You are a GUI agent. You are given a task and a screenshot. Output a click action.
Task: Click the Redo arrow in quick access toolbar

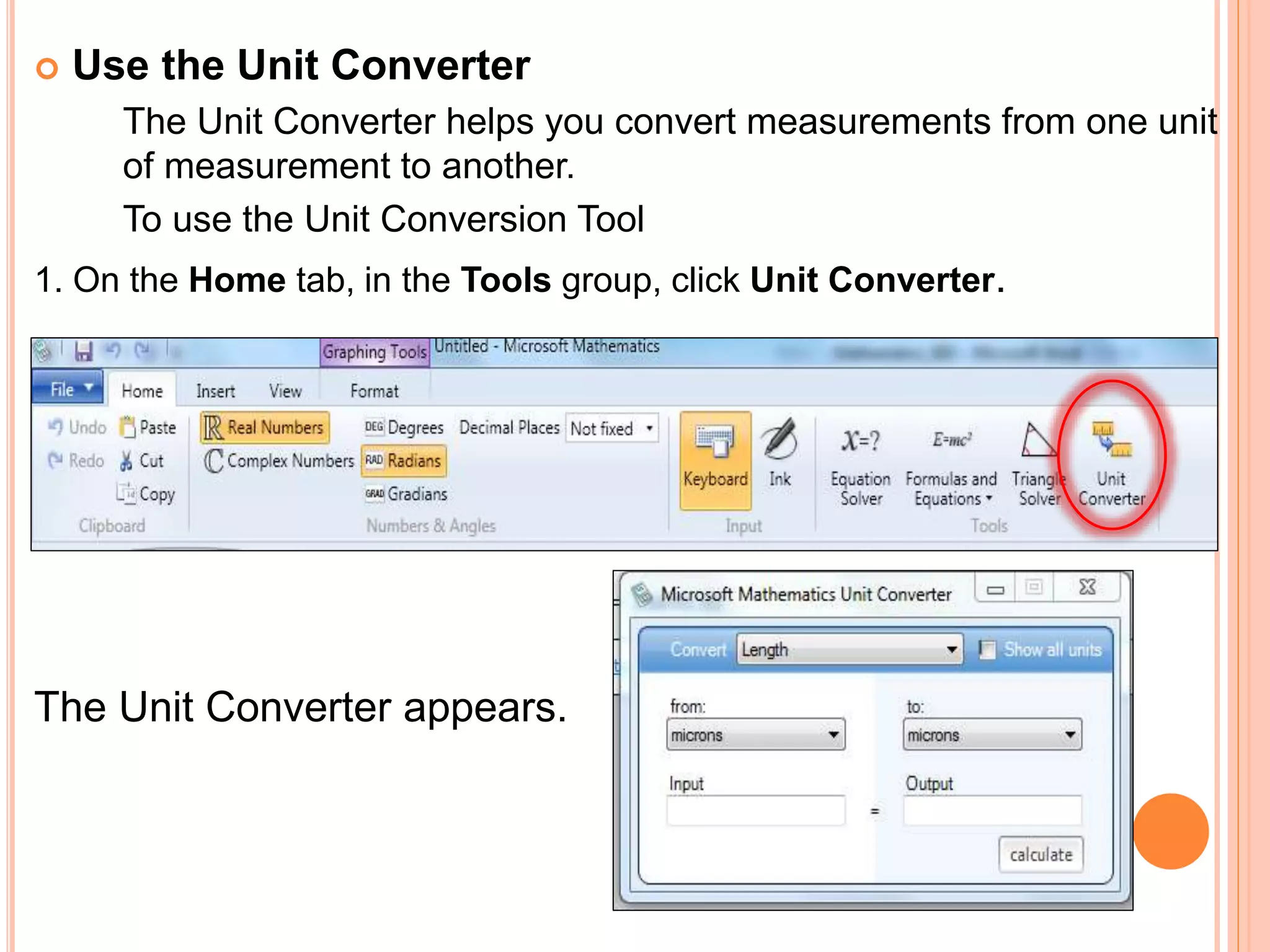pyautogui.click(x=143, y=351)
